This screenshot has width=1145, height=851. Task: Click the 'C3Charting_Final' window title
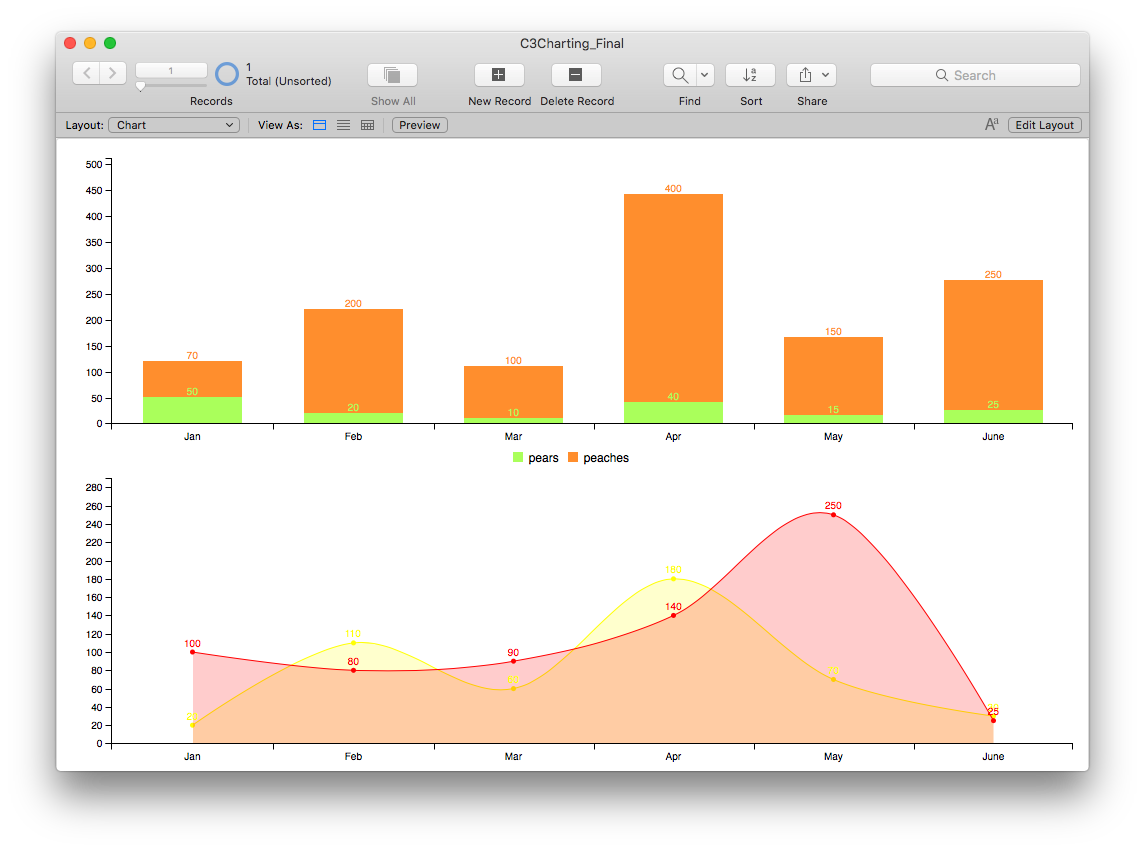coord(572,43)
